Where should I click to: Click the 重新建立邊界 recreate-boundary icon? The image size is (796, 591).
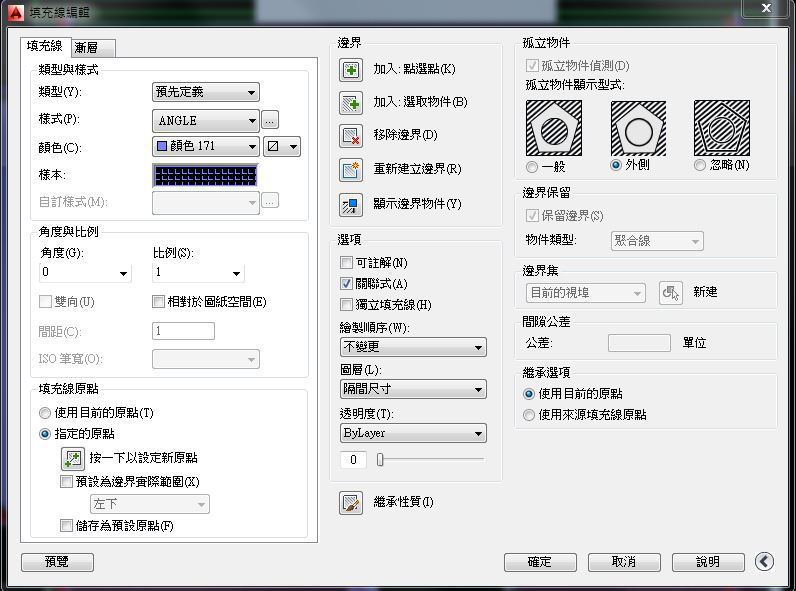click(x=351, y=170)
